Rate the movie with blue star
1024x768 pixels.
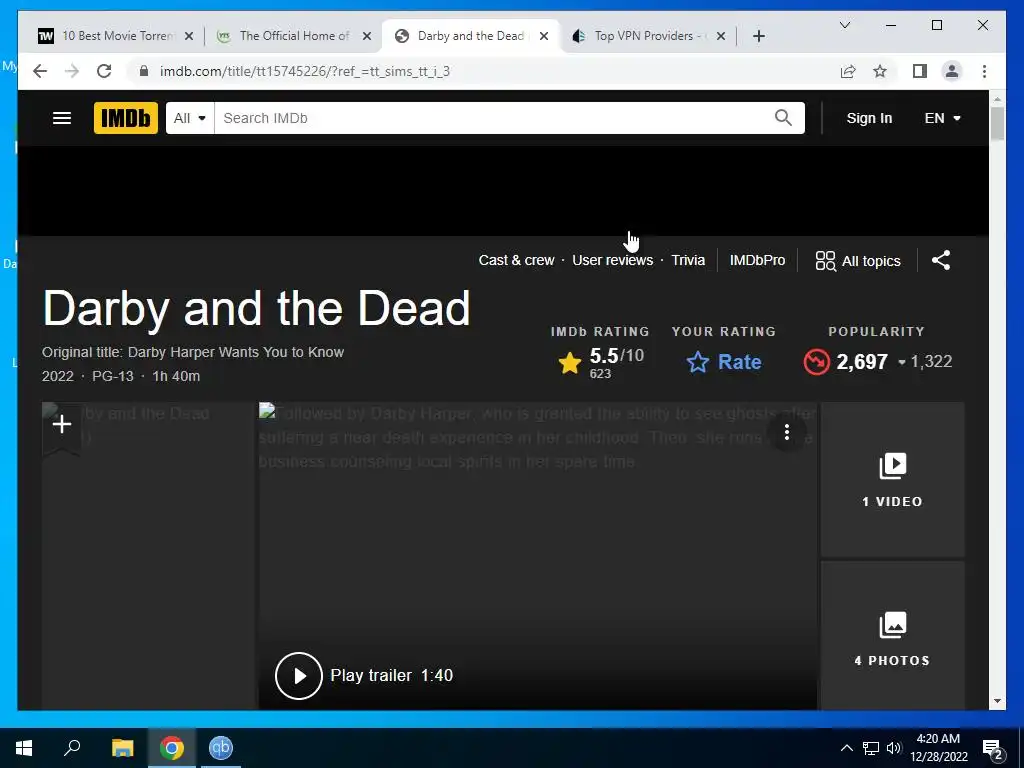tap(724, 362)
